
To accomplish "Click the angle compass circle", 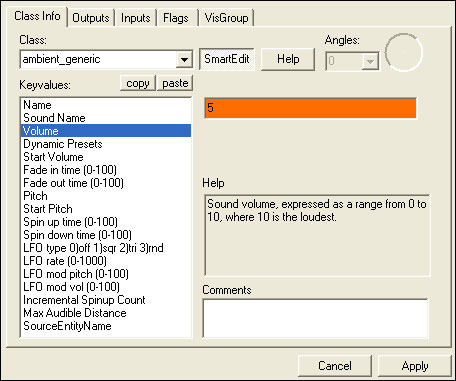I will [x=404, y=52].
